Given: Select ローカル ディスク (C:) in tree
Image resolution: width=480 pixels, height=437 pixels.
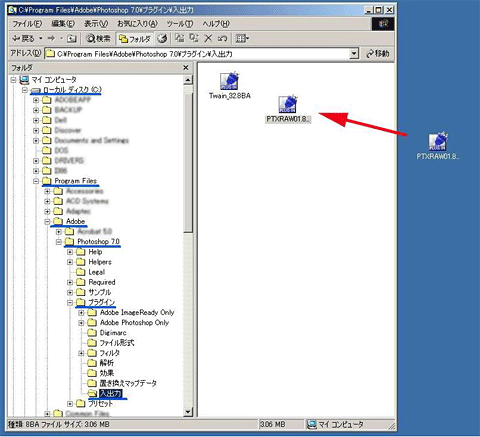Looking at the screenshot, I should coord(72,90).
